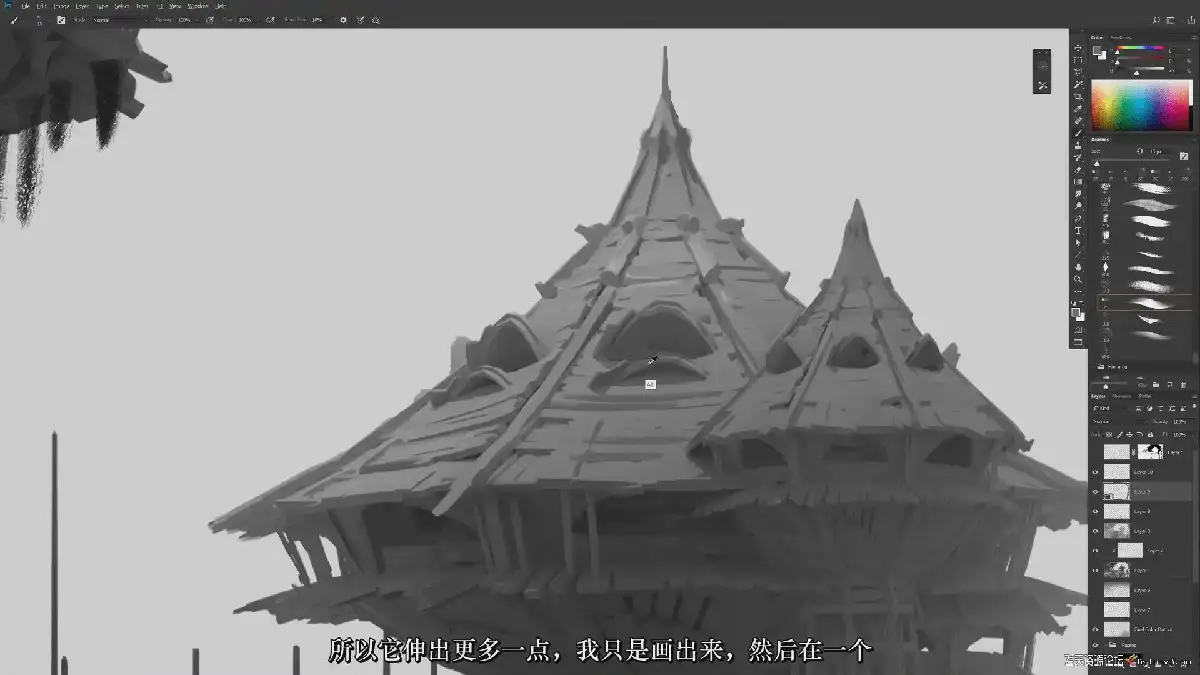Select the Clone Stamp tool
1200x675 pixels.
pyautogui.click(x=1078, y=145)
